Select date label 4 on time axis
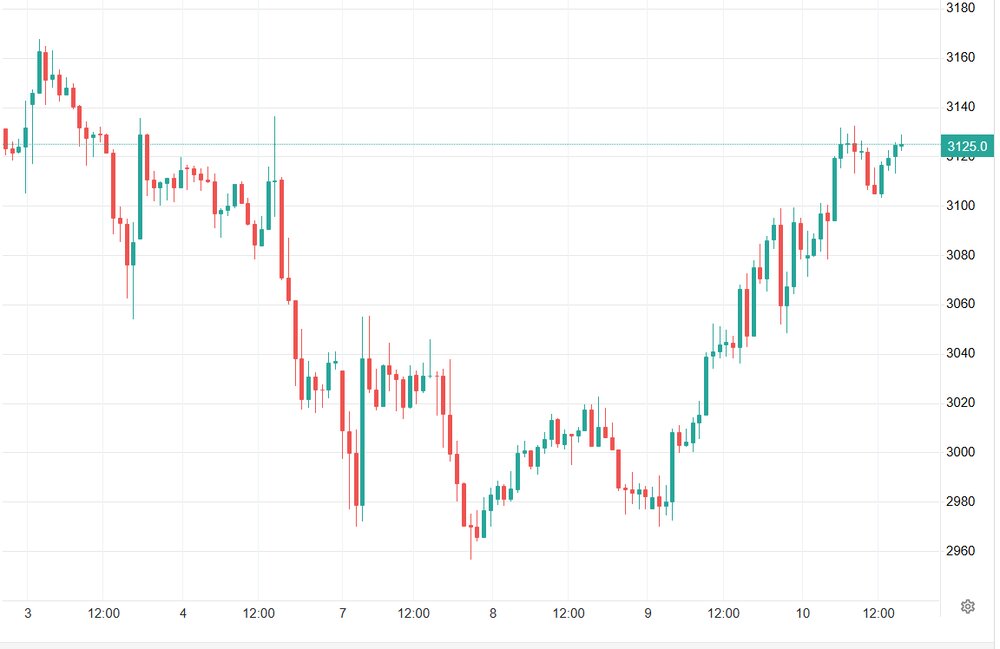This screenshot has height=649, width=1000. coord(183,613)
